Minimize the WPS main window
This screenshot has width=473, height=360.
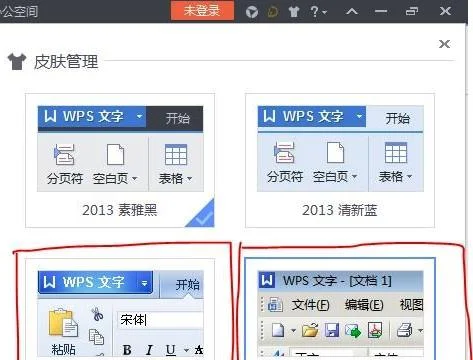pyautogui.click(x=381, y=12)
